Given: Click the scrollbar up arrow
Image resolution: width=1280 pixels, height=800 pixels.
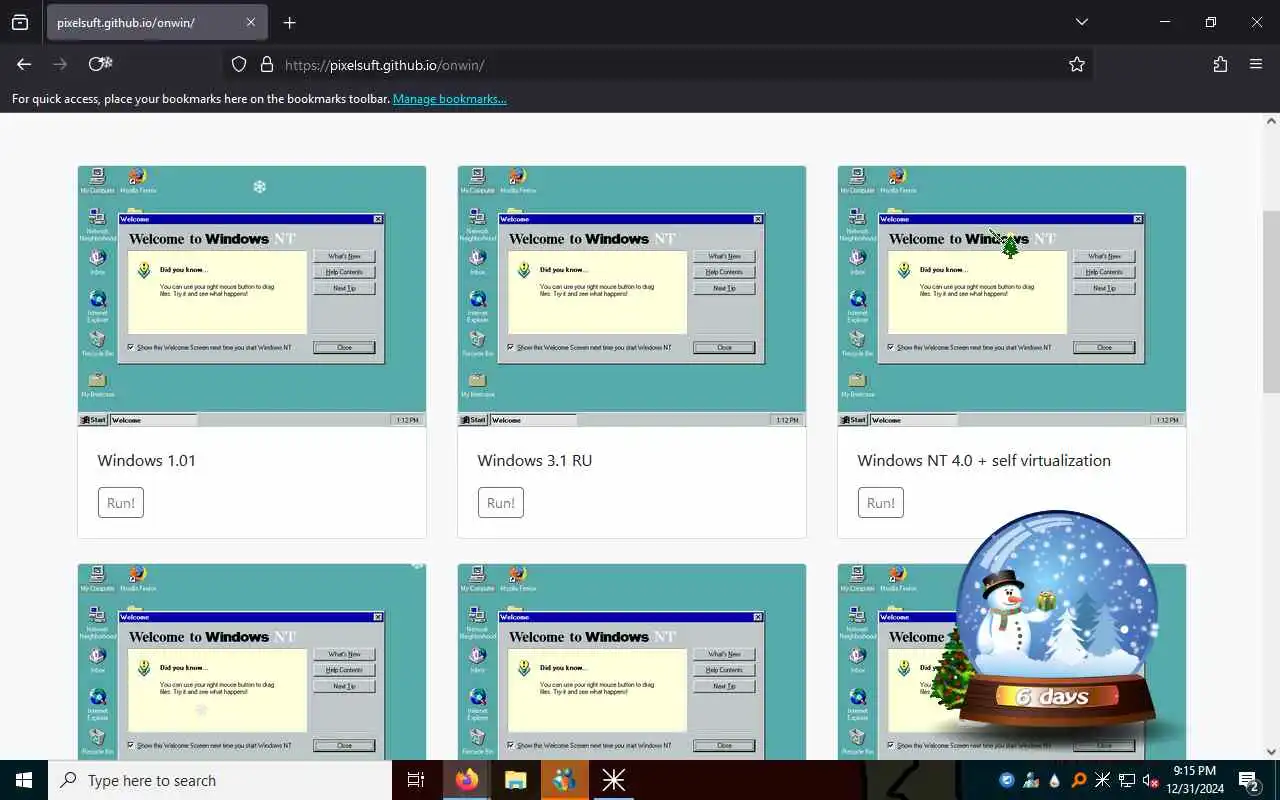Looking at the screenshot, I should [x=1271, y=121].
